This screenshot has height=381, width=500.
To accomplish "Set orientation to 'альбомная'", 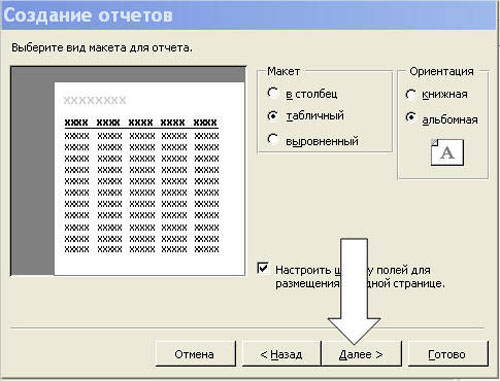I will point(411,117).
